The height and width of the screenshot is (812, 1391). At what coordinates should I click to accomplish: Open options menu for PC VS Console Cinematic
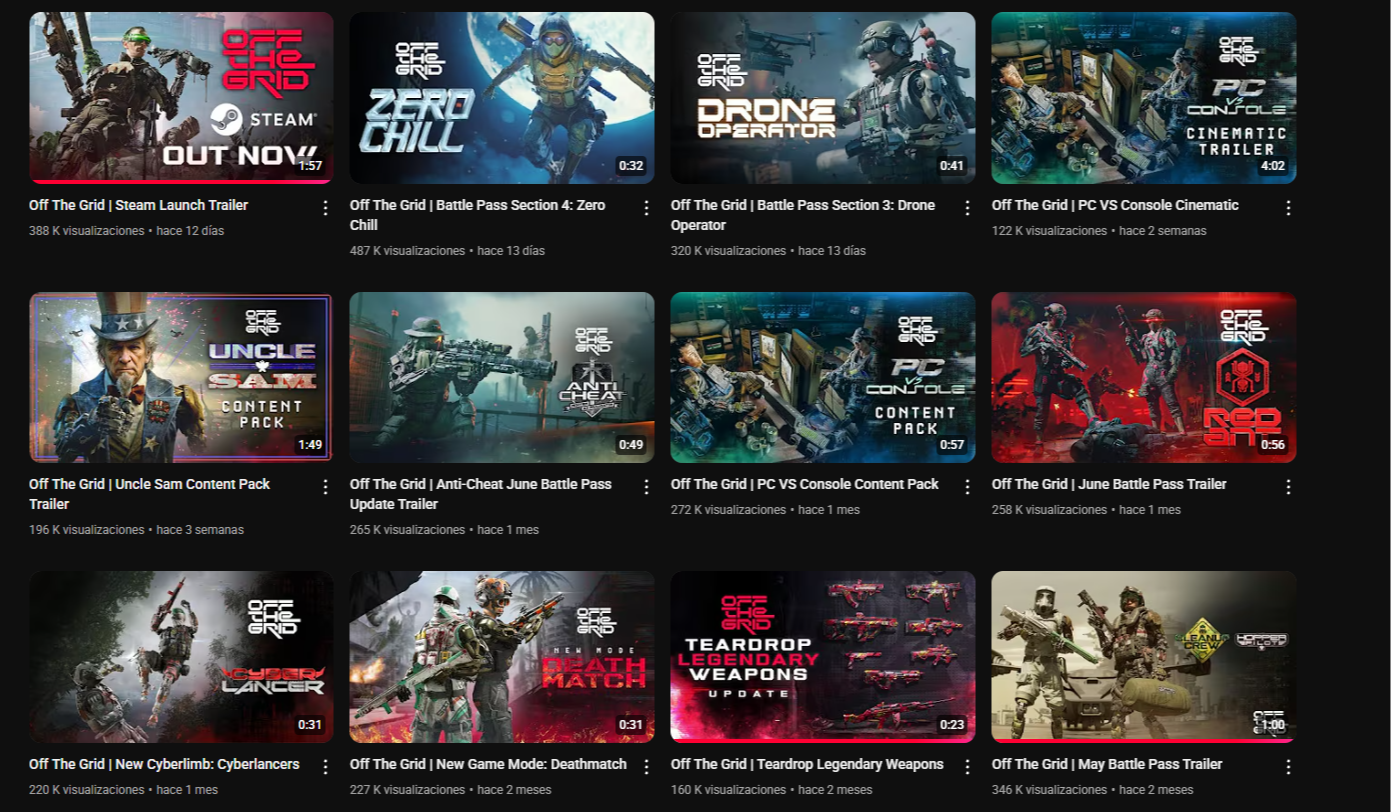[x=1288, y=208]
